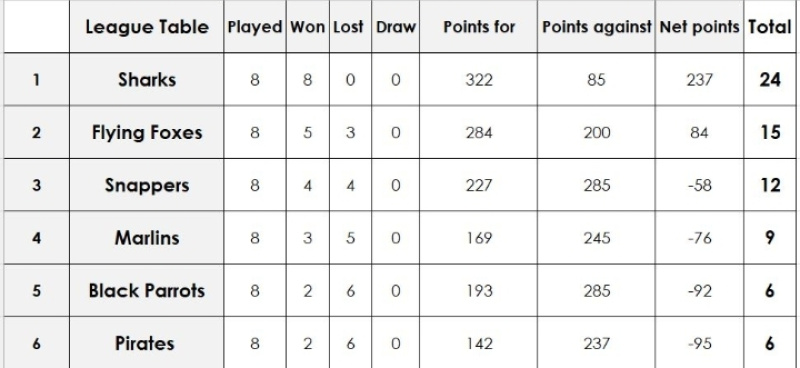
Task: Select the League Table header cell
Action: tap(146, 27)
